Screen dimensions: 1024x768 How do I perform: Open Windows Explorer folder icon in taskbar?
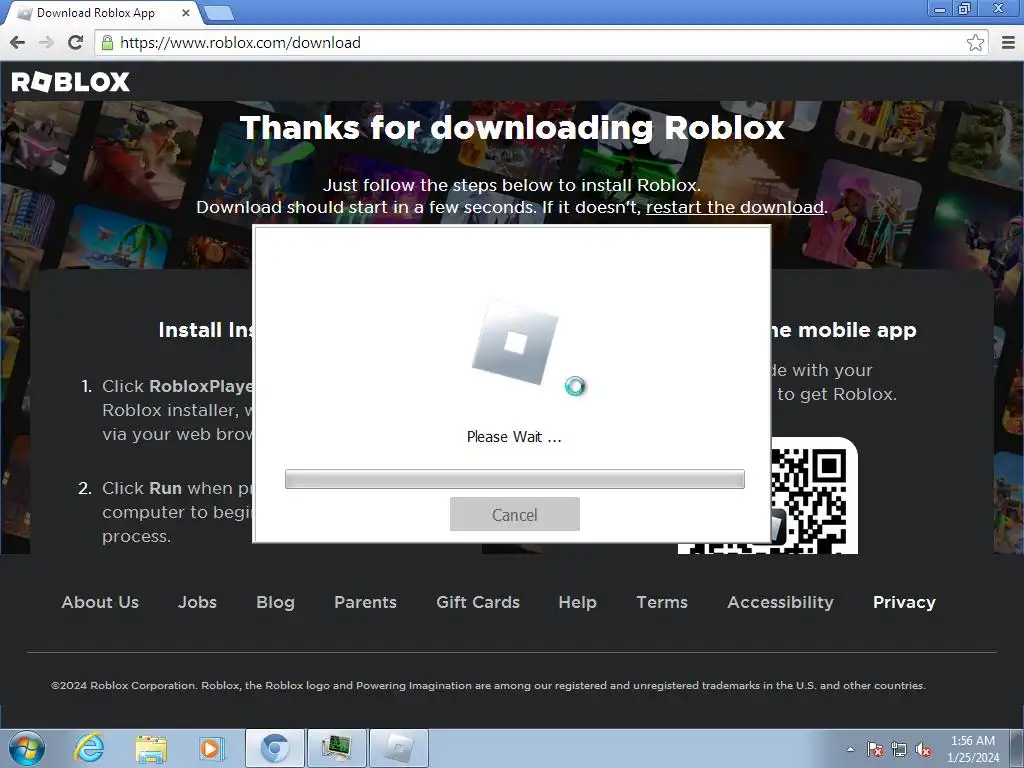[151, 748]
